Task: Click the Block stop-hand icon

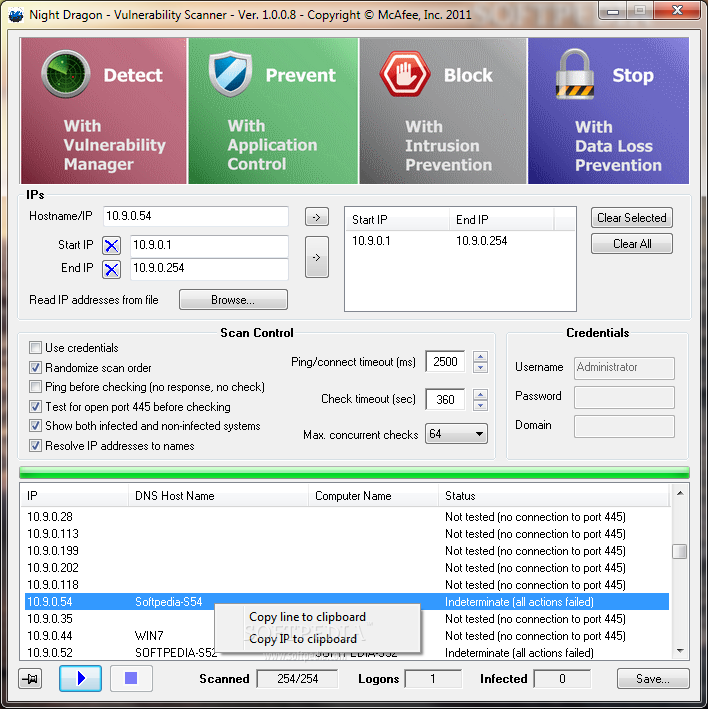Action: click(x=405, y=74)
